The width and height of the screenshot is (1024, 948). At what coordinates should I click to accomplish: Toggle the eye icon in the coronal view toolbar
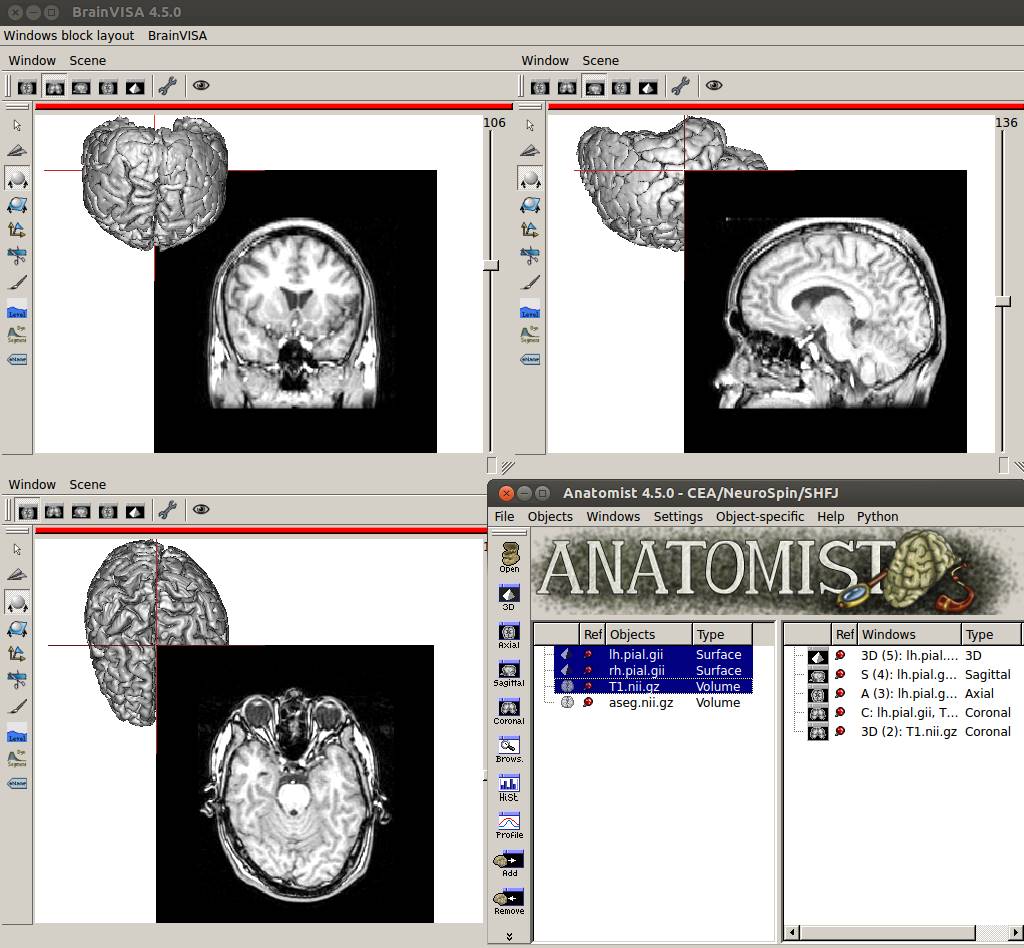(x=201, y=86)
